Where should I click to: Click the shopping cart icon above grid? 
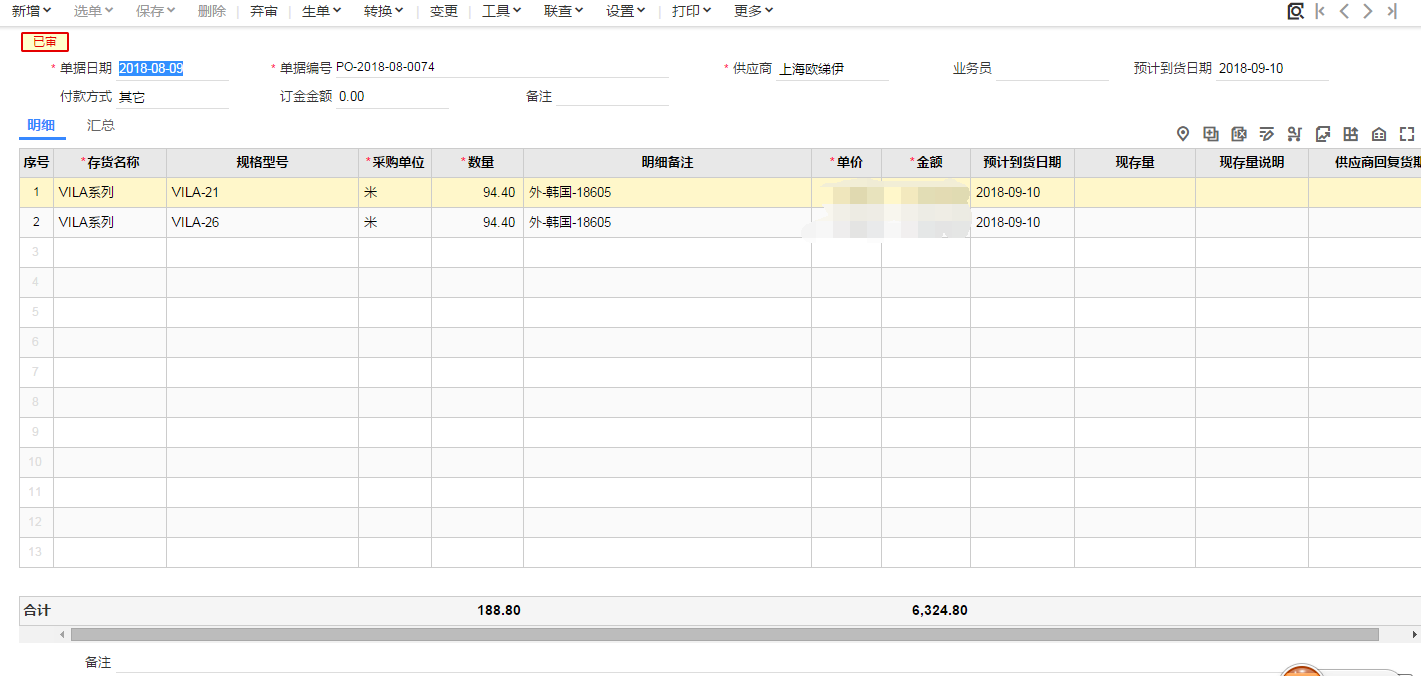coord(1295,134)
